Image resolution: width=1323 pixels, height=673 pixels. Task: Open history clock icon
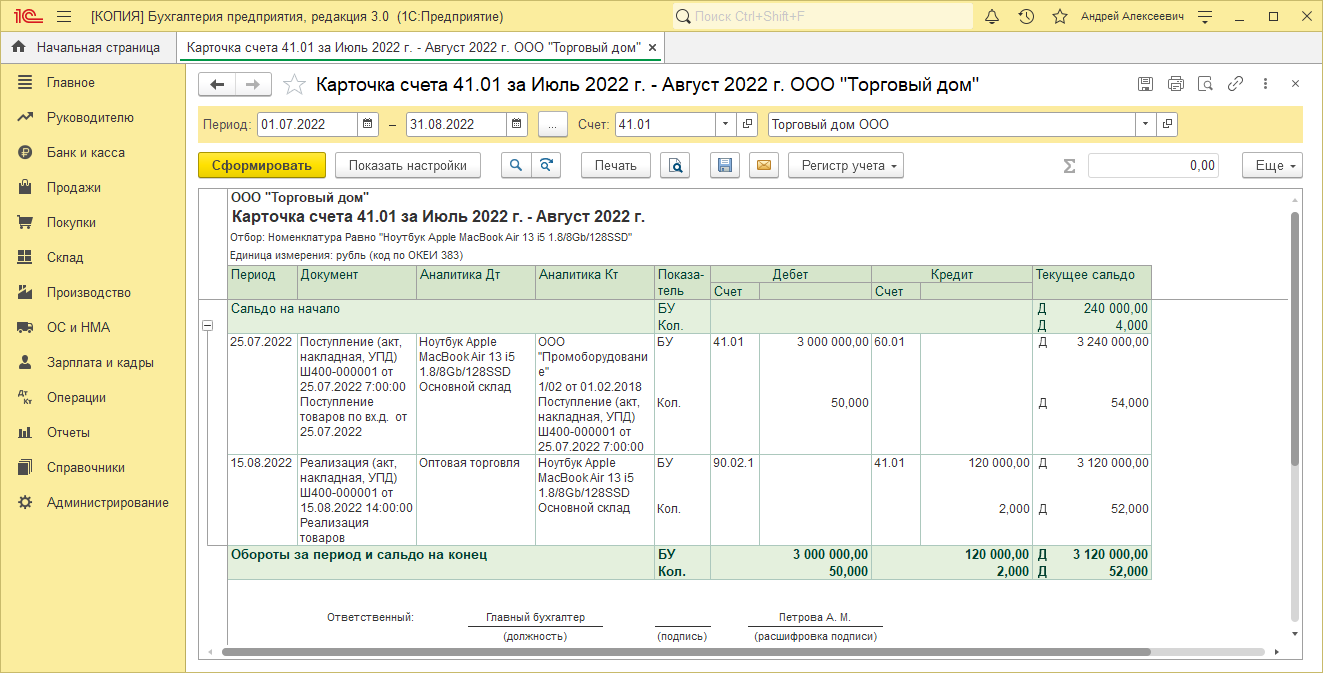click(1026, 17)
